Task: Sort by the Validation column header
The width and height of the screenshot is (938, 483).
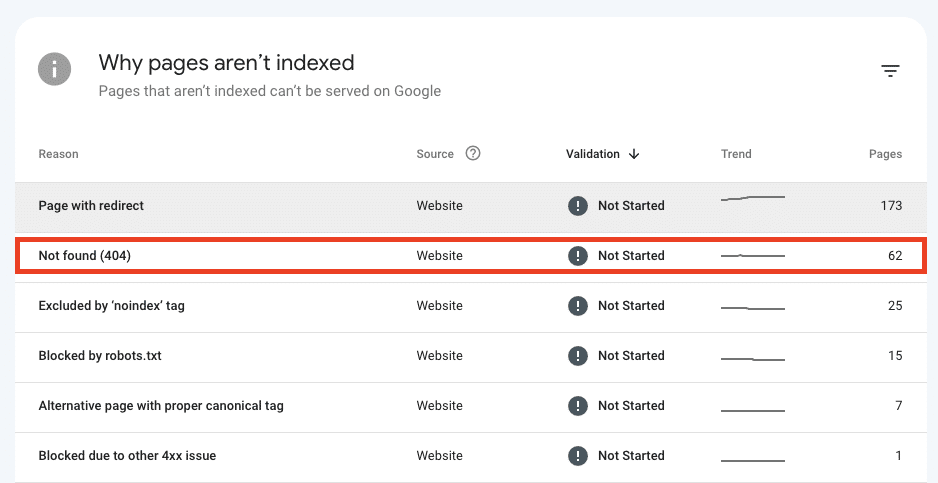Action: 592,154
